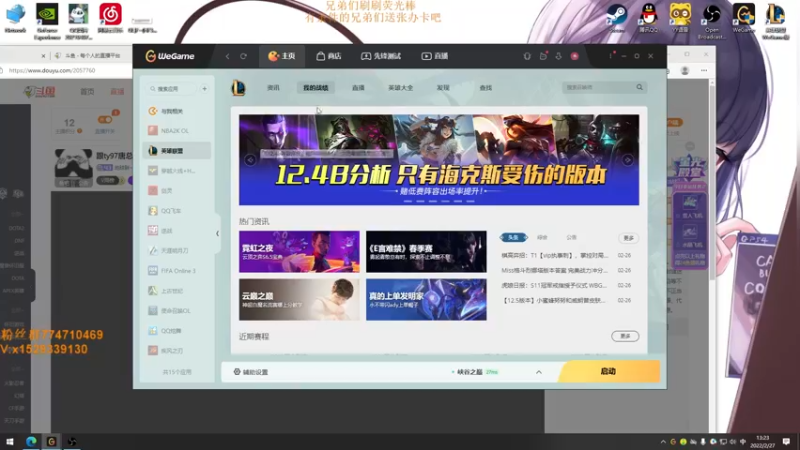This screenshot has width=800, height=450.
Task: Click the WeGame logo in the title bar
Action: [x=170, y=56]
